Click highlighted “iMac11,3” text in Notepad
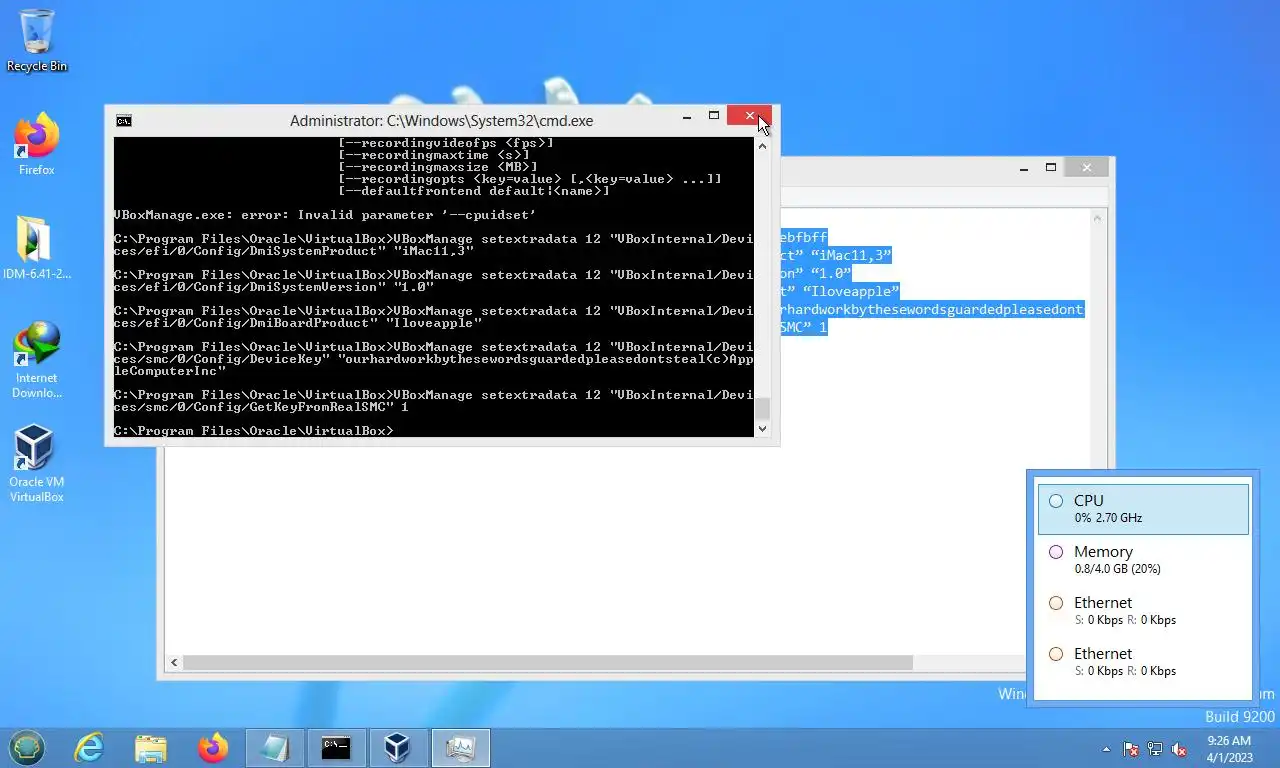This screenshot has width=1280, height=768. click(850, 255)
